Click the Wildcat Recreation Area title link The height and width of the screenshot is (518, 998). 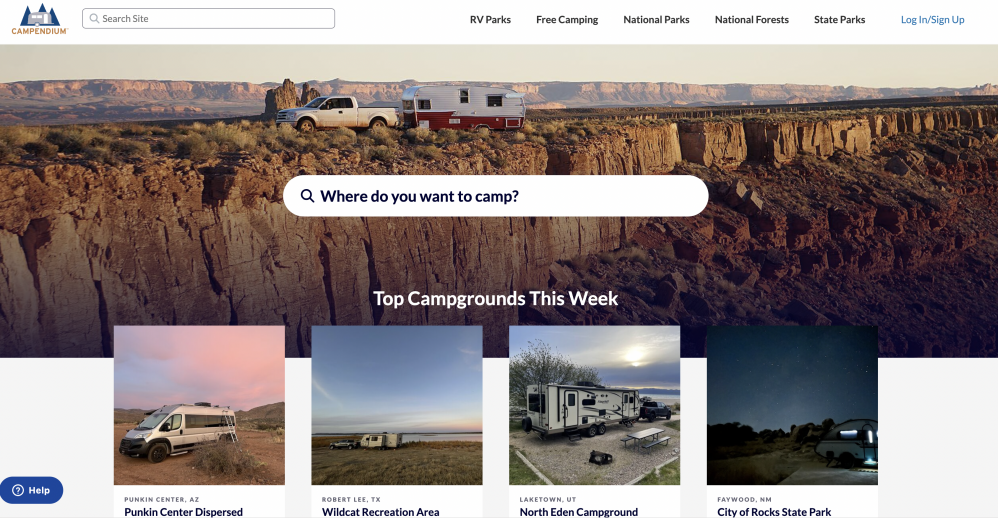(x=381, y=512)
